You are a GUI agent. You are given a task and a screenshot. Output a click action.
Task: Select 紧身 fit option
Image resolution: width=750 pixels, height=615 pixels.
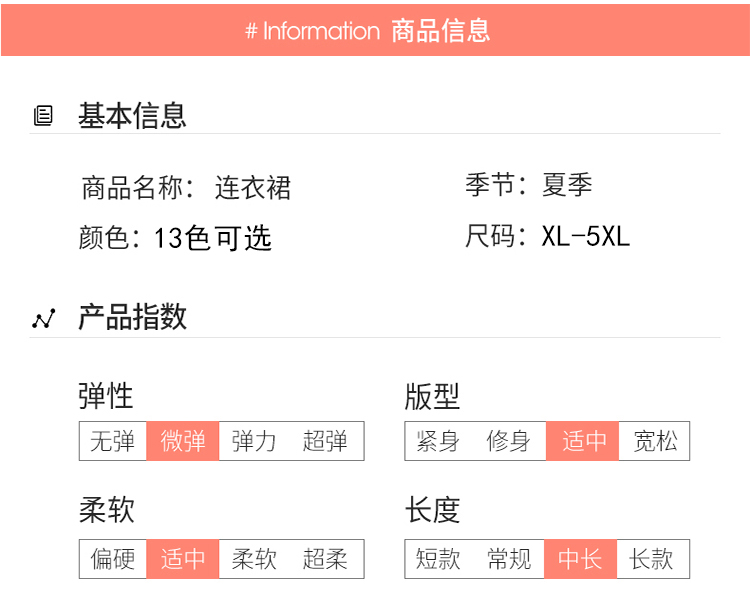439,441
